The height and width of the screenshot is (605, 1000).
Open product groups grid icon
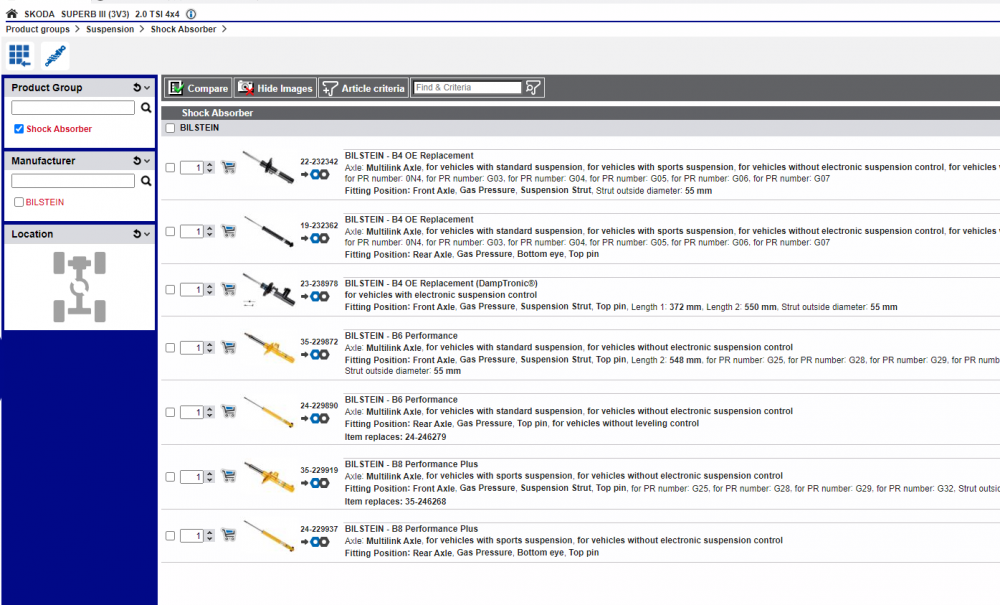(19, 56)
